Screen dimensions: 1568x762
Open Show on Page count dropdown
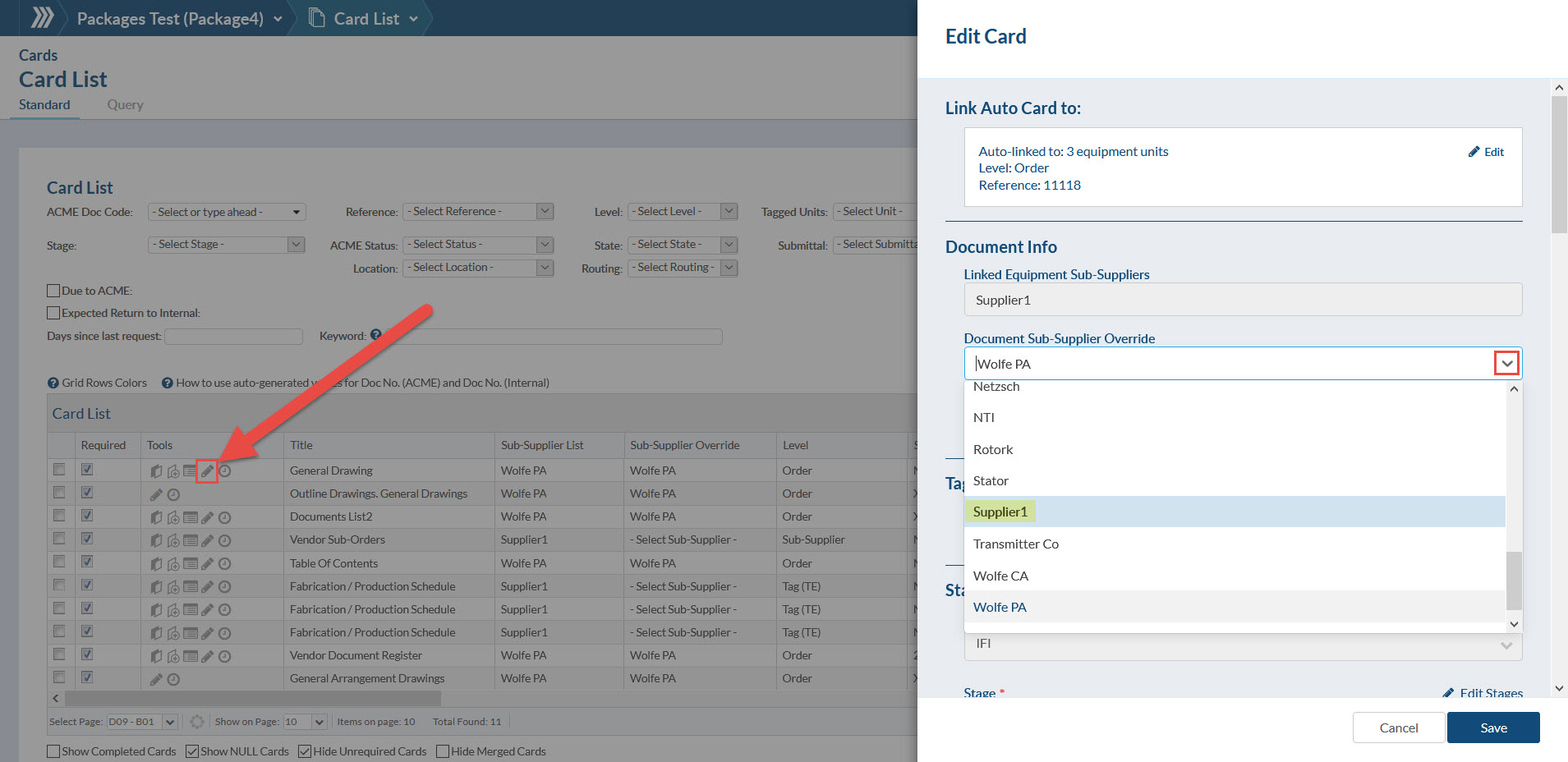(x=306, y=722)
